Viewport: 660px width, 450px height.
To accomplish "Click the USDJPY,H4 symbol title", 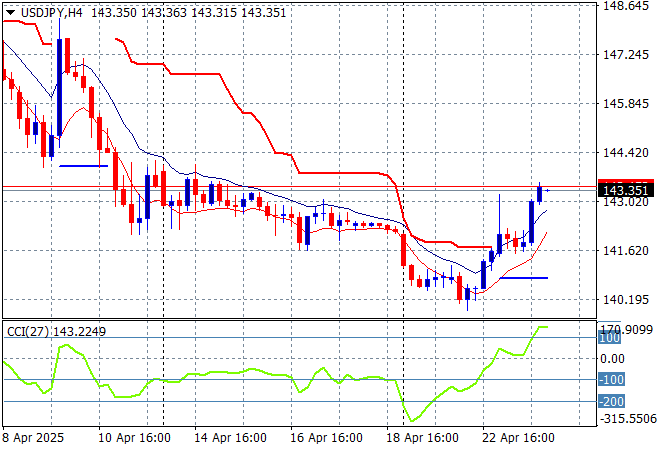I will (x=52, y=13).
